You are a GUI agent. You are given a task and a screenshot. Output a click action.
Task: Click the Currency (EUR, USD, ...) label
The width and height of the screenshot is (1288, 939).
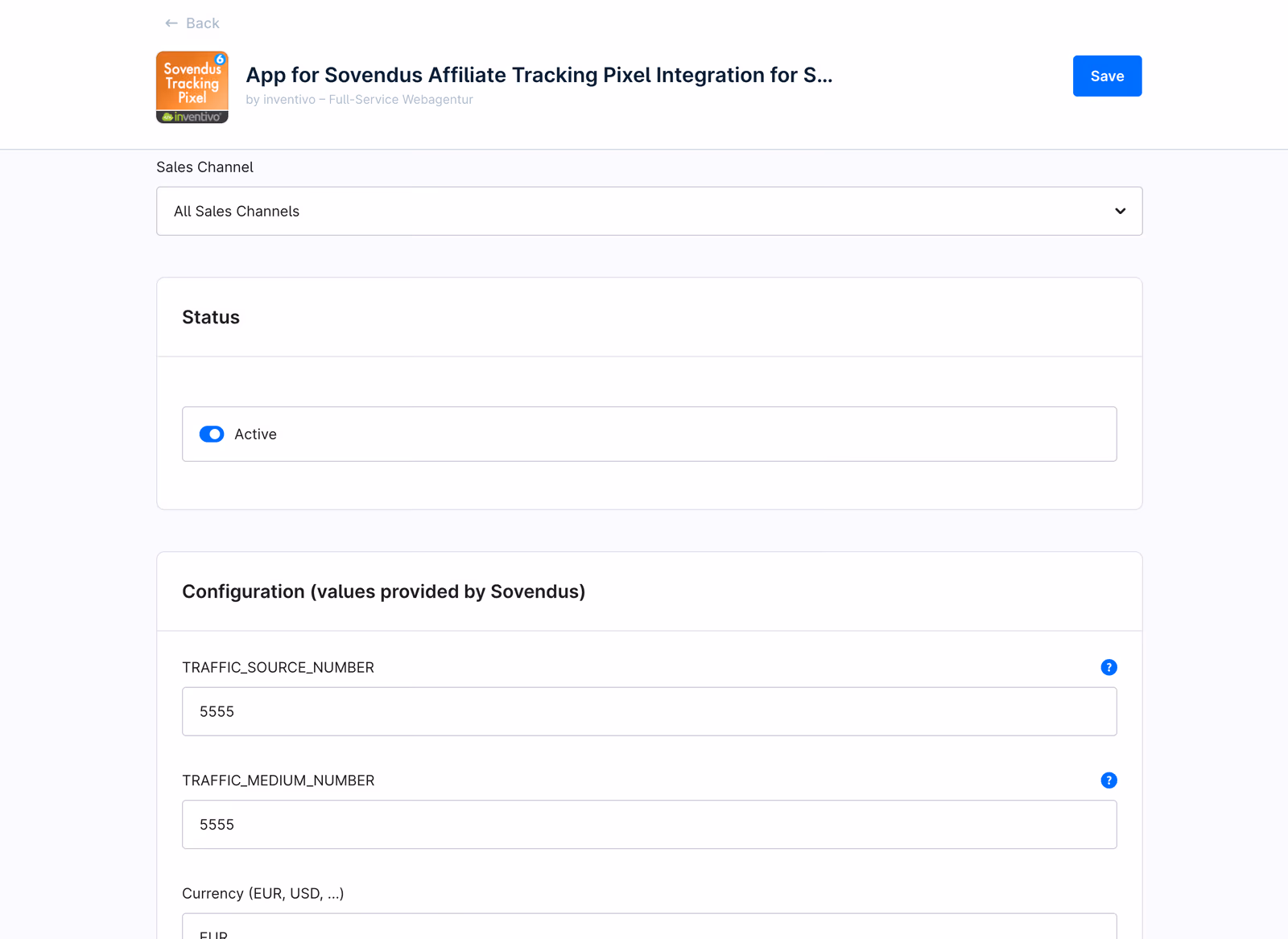tap(263, 893)
